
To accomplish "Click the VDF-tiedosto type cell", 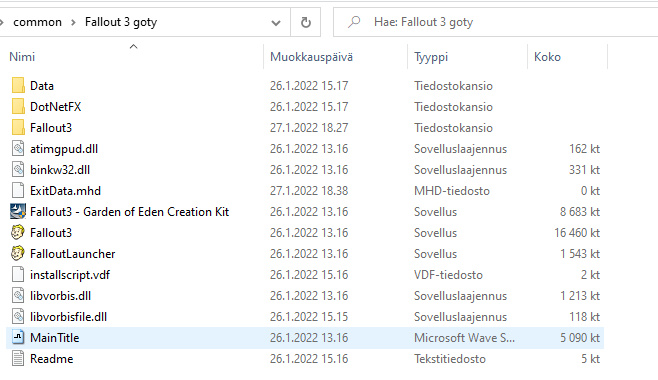I will tap(448, 274).
